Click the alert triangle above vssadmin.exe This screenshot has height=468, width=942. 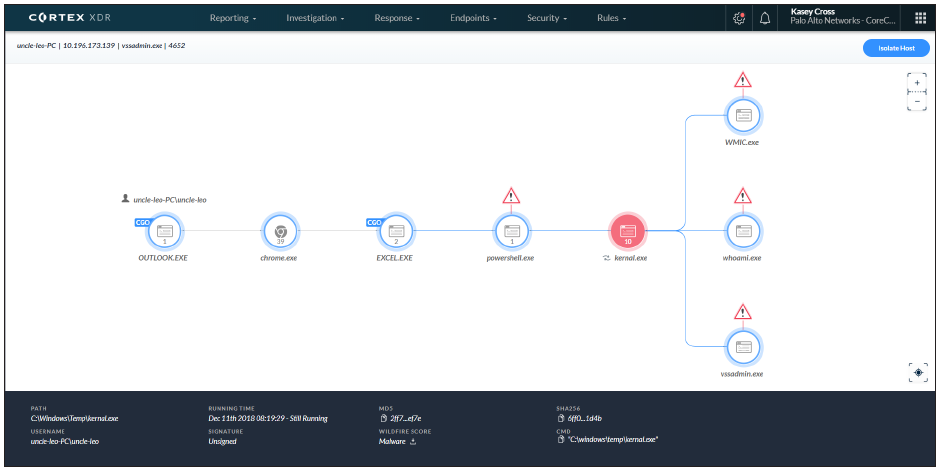pos(743,312)
